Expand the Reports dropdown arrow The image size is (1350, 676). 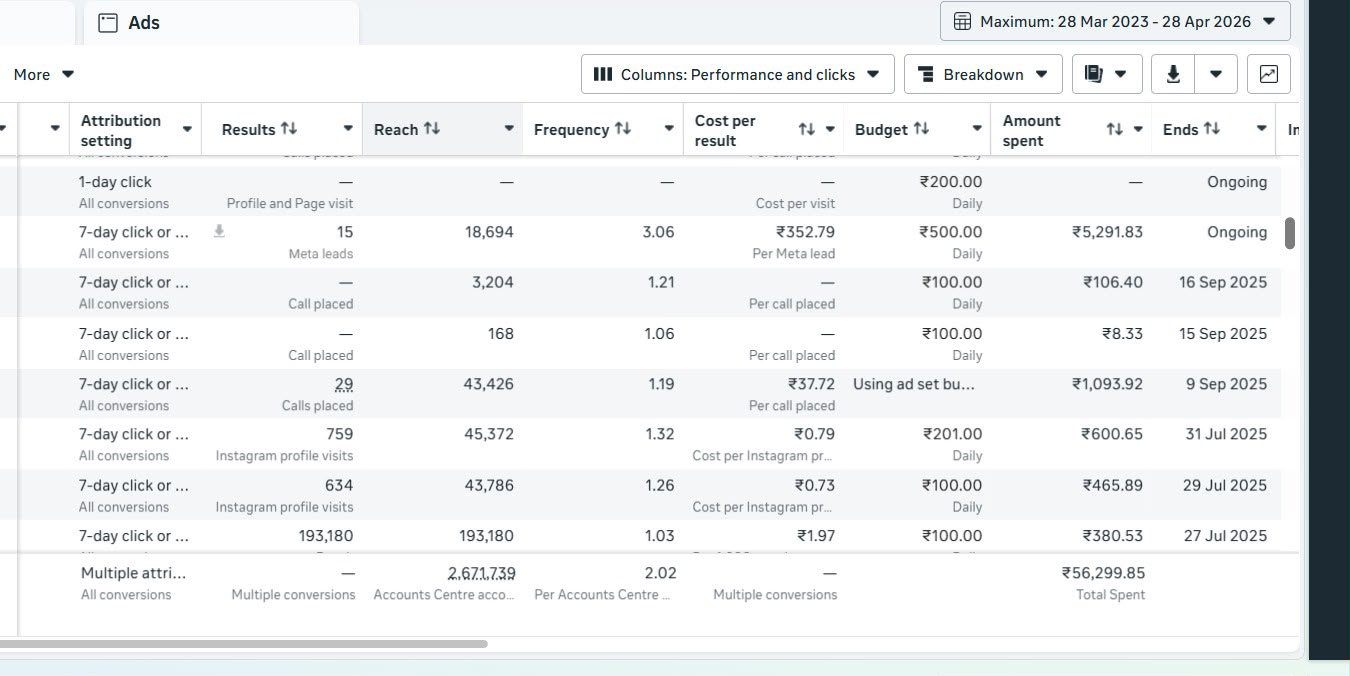tap(1121, 74)
